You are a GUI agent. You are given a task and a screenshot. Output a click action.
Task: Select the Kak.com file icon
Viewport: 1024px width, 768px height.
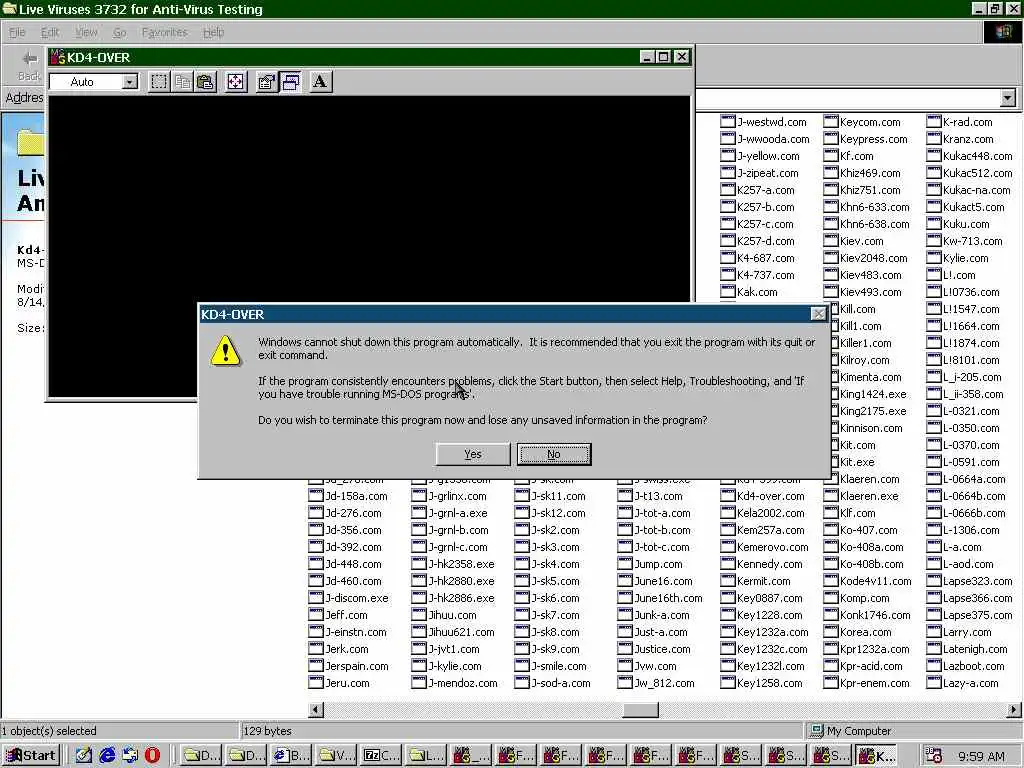pos(728,292)
